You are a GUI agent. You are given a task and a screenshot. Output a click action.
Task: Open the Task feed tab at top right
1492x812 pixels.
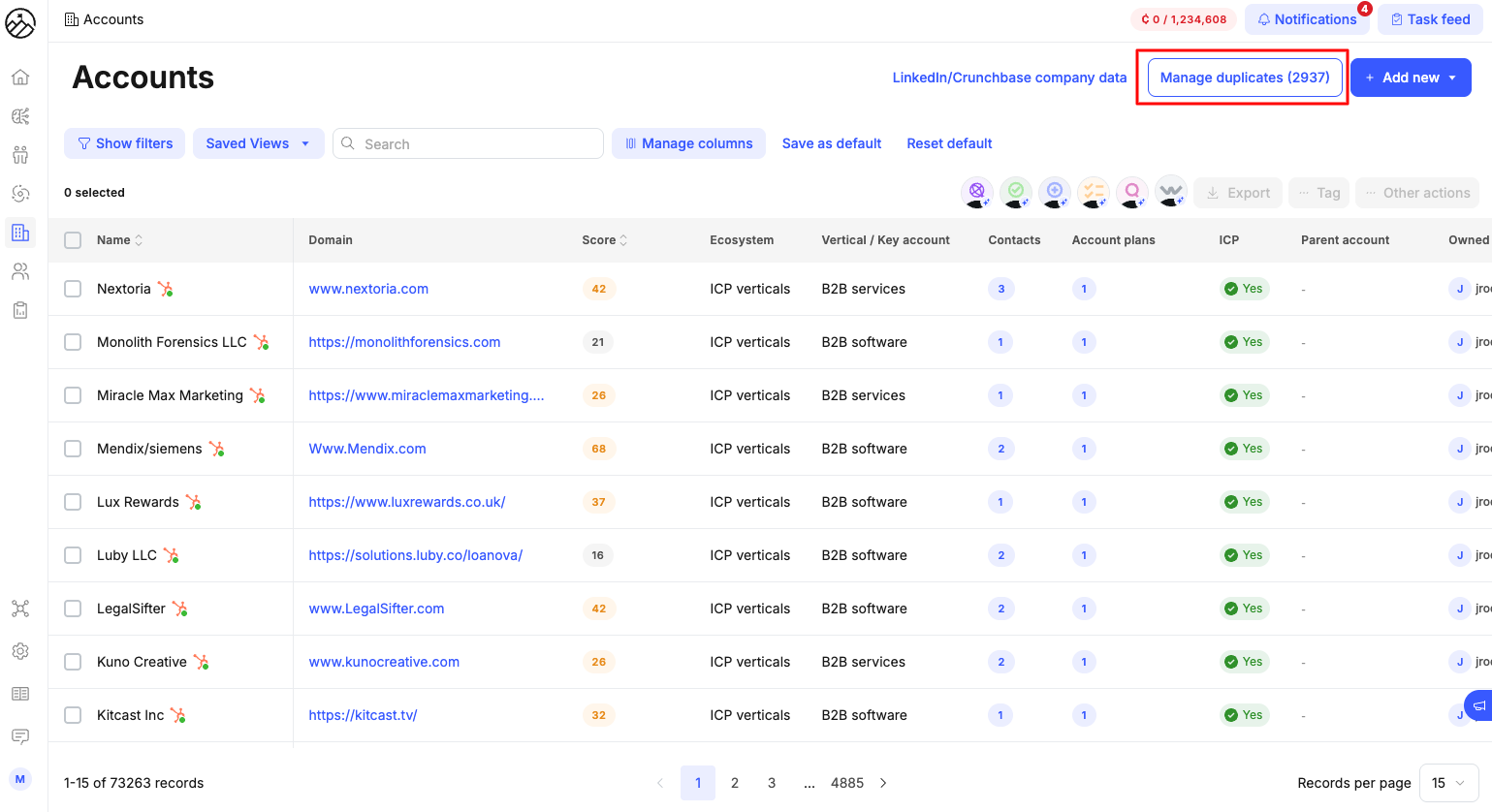point(1430,18)
